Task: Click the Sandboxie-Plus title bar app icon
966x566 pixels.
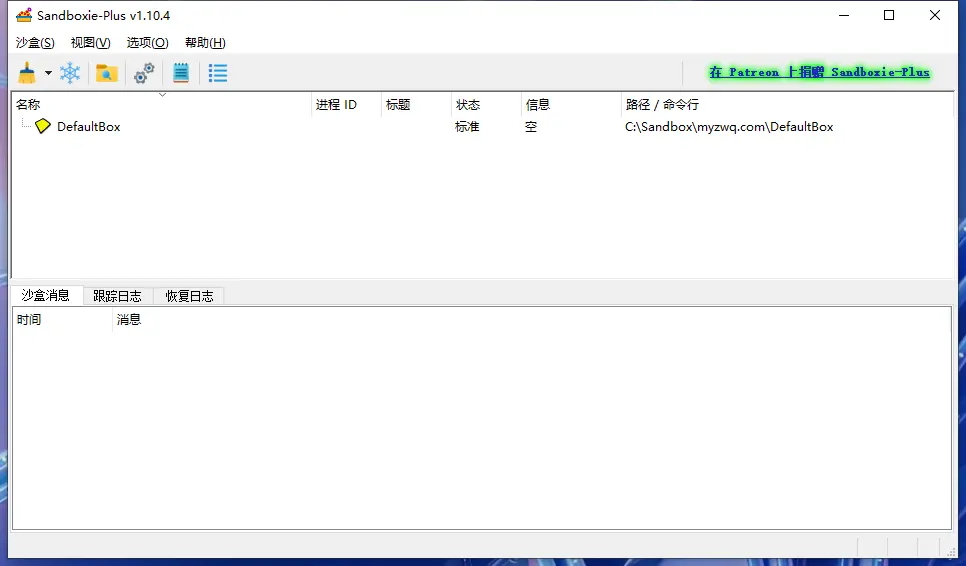Action: [x=23, y=15]
